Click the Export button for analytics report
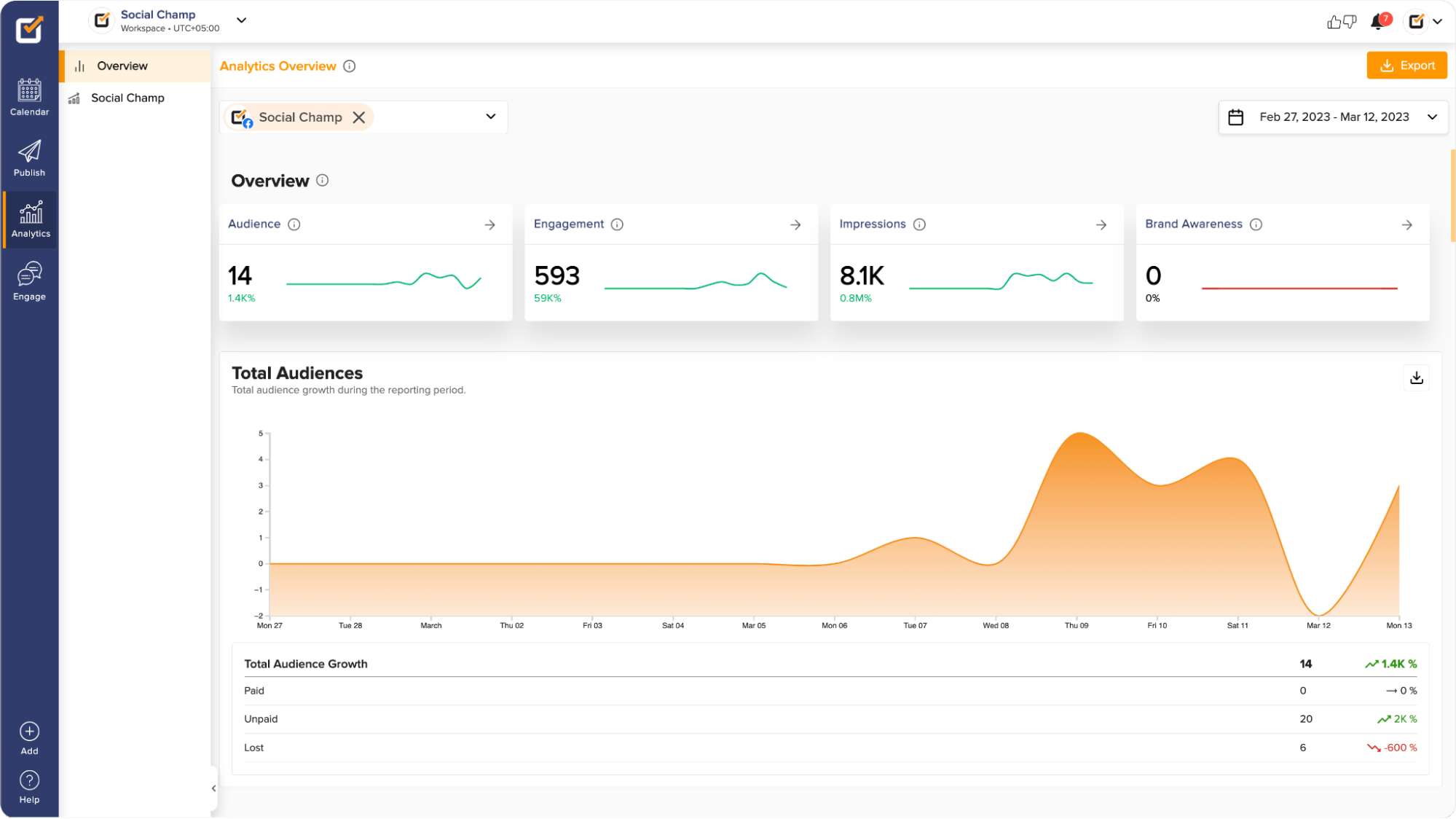Image resolution: width=1456 pixels, height=819 pixels. coord(1408,65)
